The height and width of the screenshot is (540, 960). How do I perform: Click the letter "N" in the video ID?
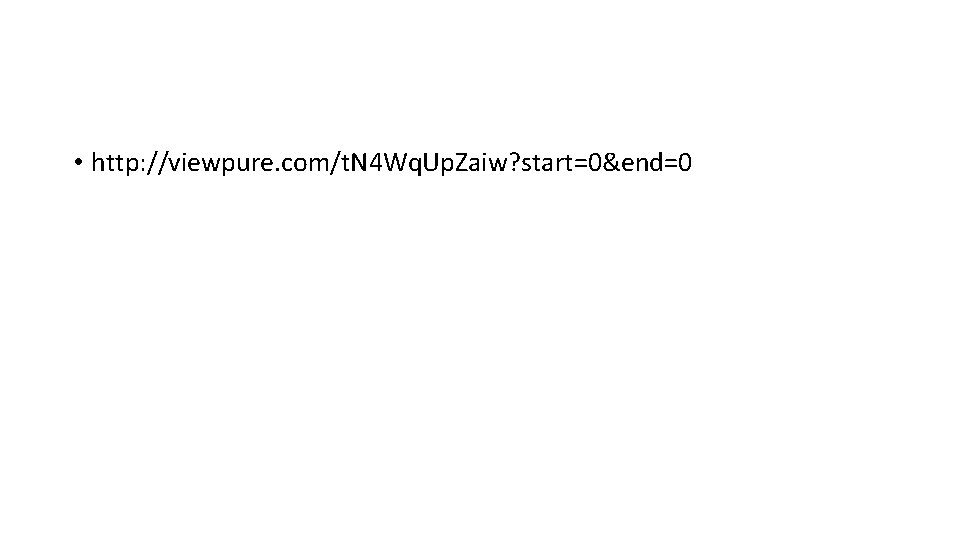(x=358, y=163)
